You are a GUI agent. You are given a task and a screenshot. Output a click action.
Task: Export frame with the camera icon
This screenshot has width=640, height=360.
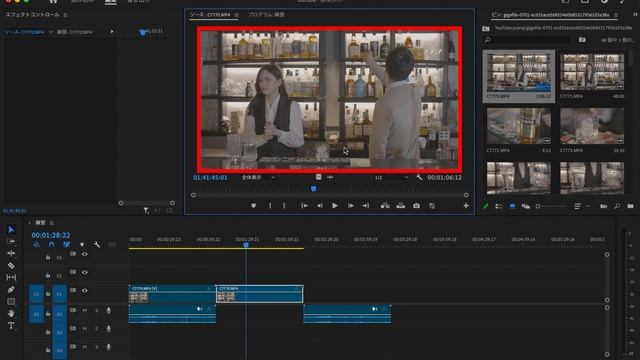(416, 206)
